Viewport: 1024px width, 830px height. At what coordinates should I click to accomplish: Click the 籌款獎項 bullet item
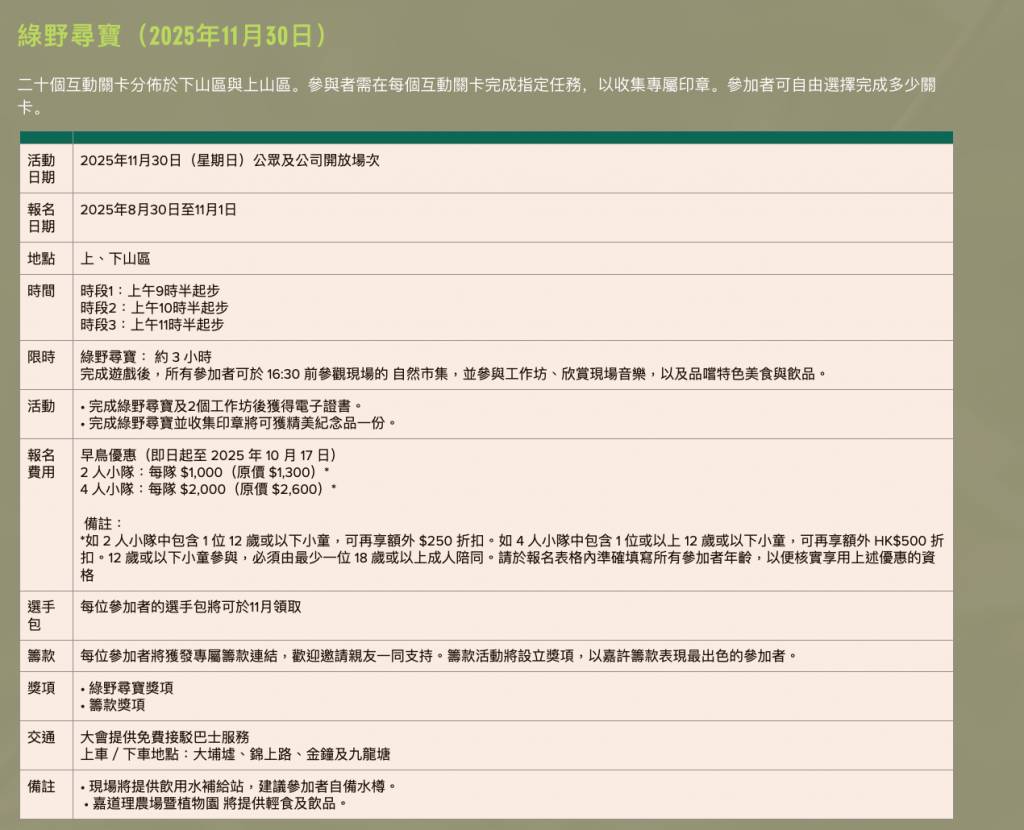click(x=117, y=705)
